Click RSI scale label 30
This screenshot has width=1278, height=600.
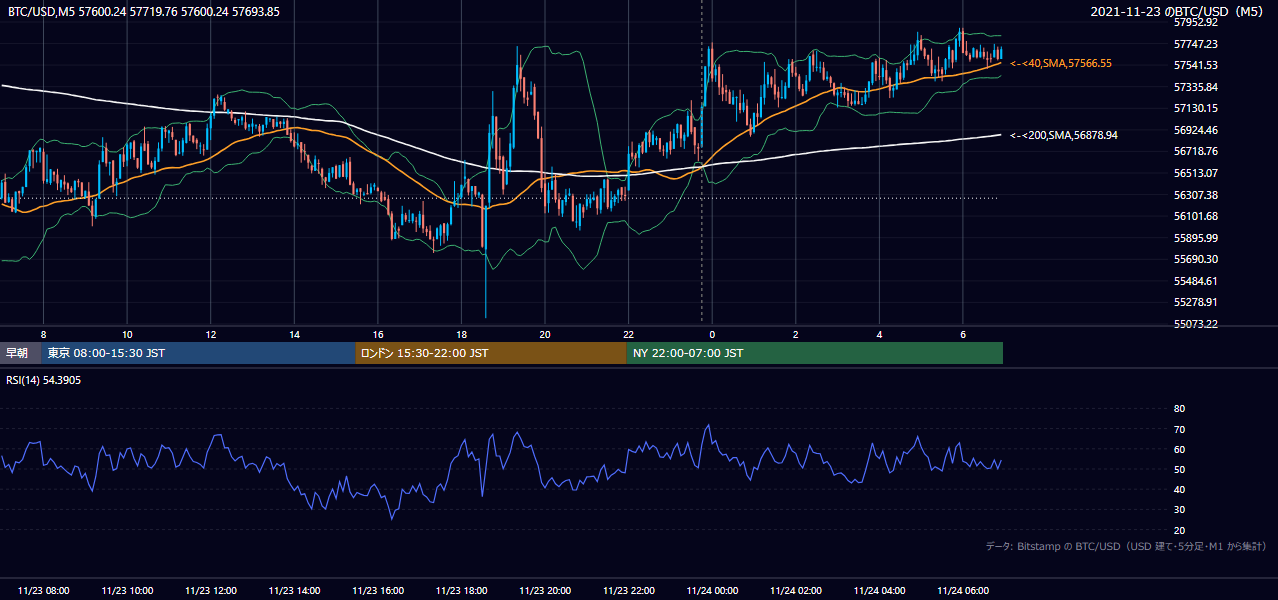(1179, 510)
